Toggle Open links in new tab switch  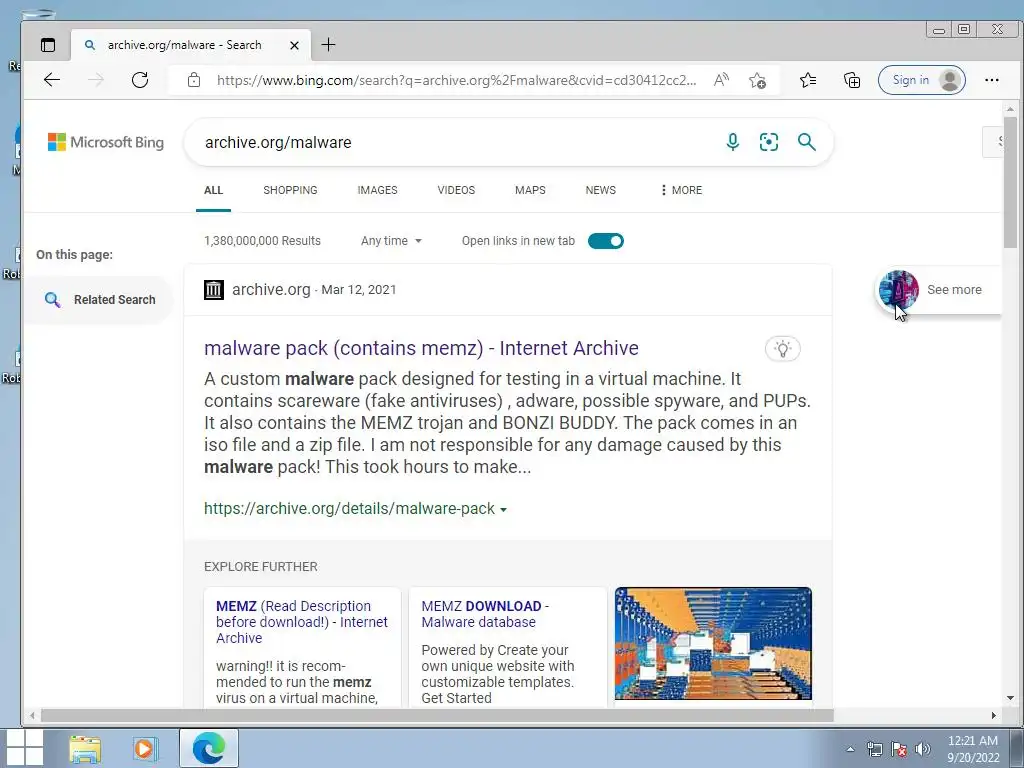(605, 241)
